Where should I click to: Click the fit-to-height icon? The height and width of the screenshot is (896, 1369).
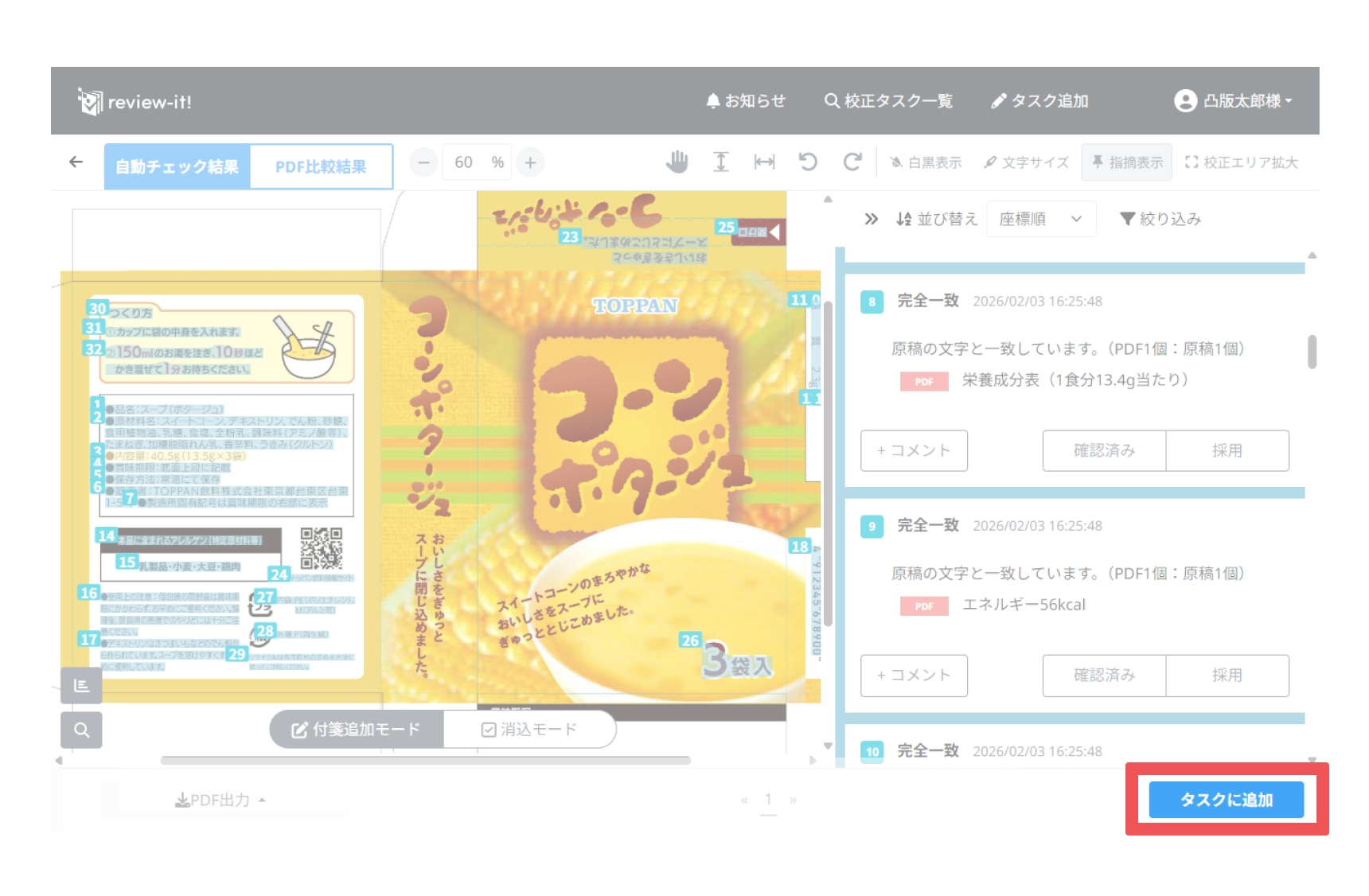(x=720, y=162)
